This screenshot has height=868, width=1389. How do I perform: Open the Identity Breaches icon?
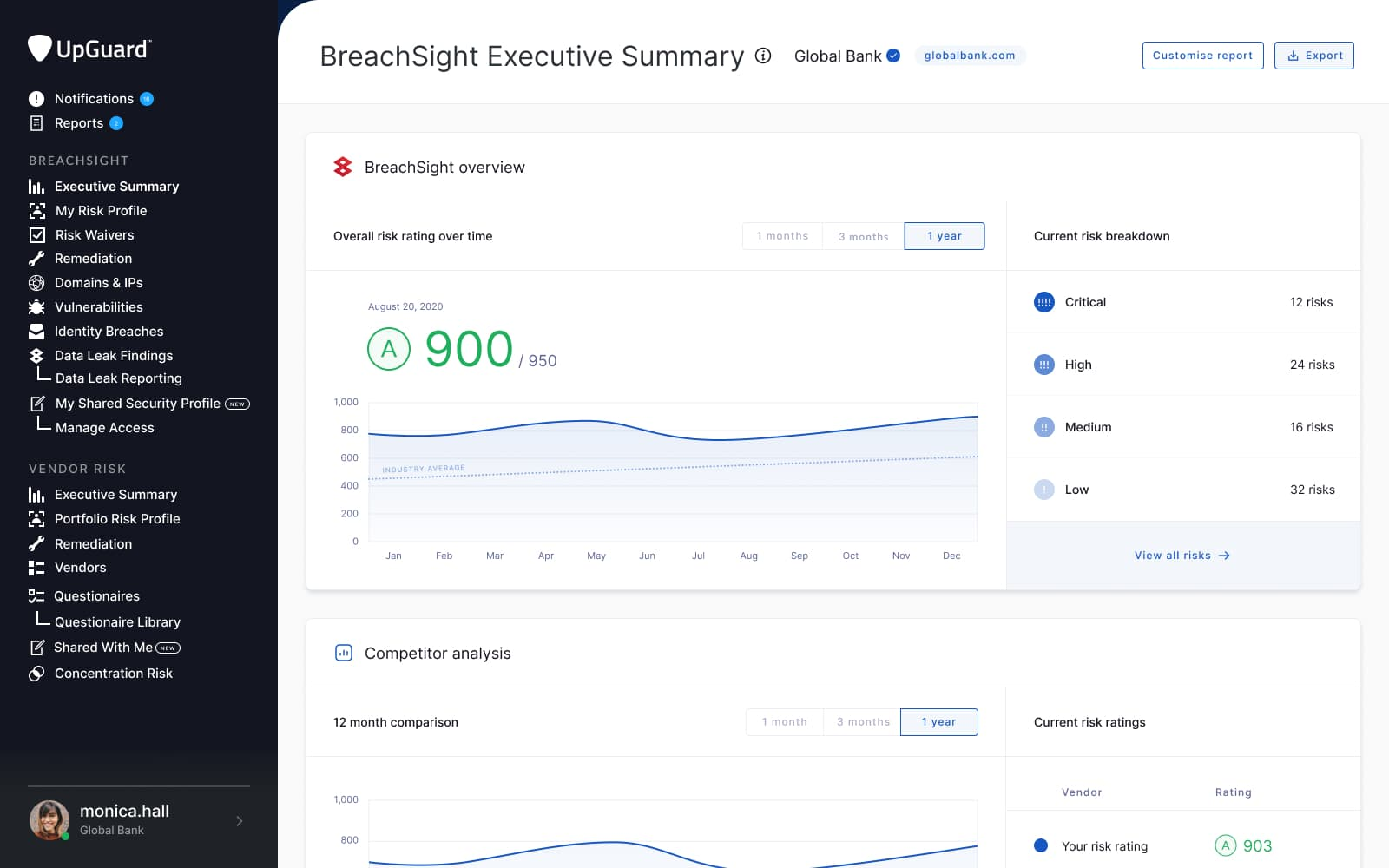click(x=36, y=331)
